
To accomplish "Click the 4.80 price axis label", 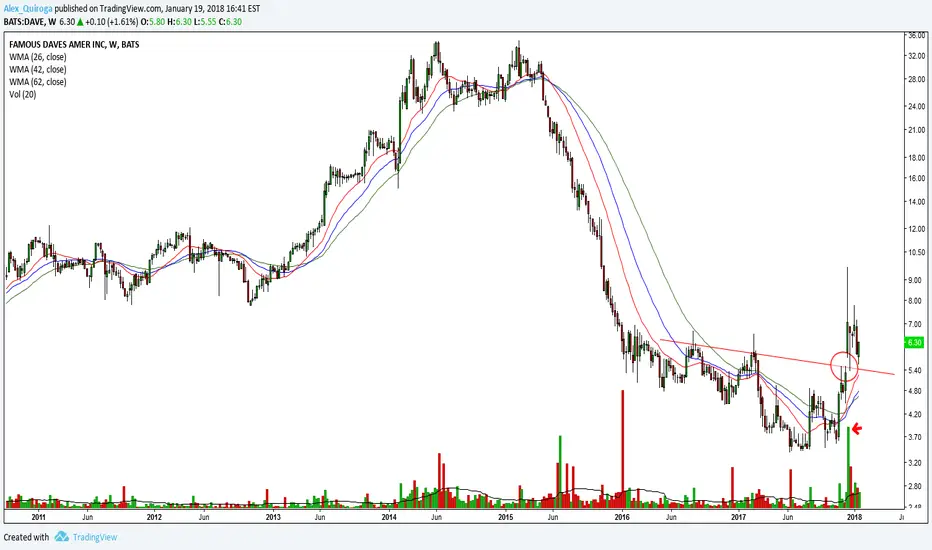I will pos(915,391).
